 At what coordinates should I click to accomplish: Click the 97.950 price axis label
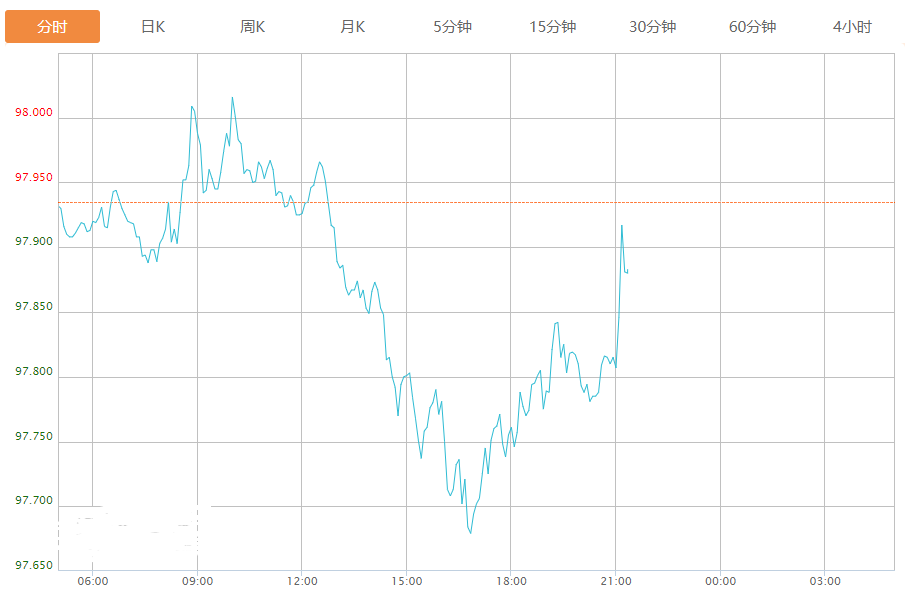[33, 178]
